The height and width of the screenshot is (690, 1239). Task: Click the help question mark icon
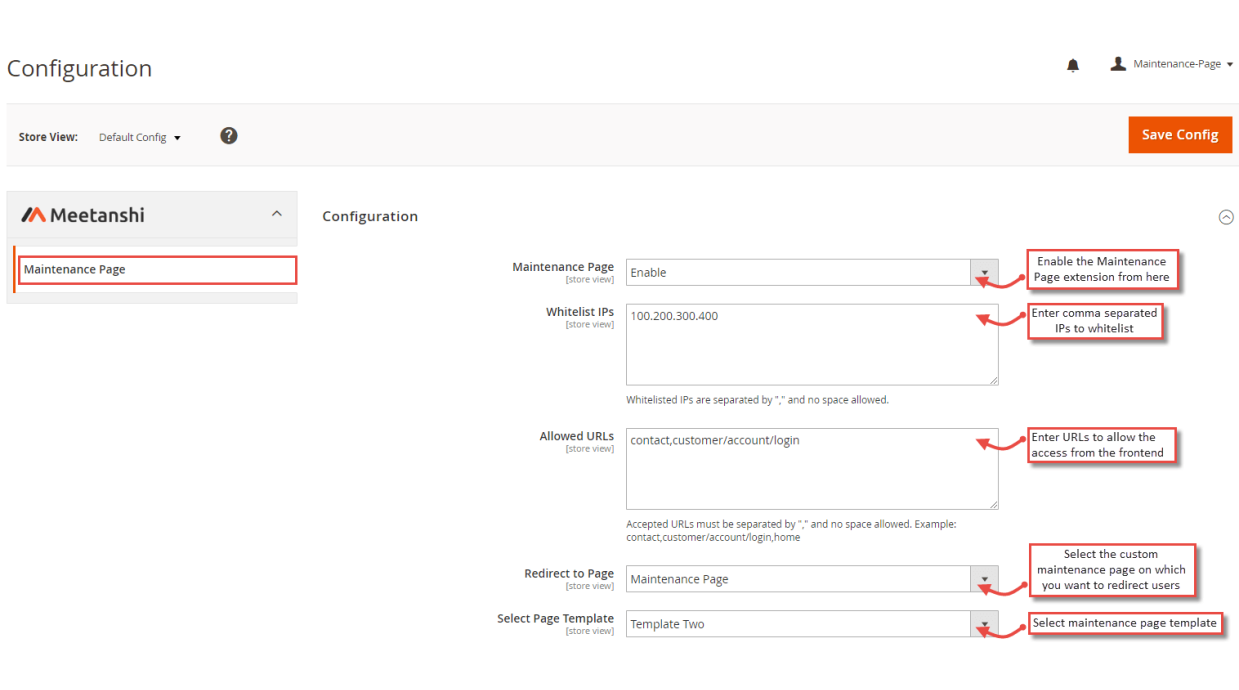coord(229,135)
